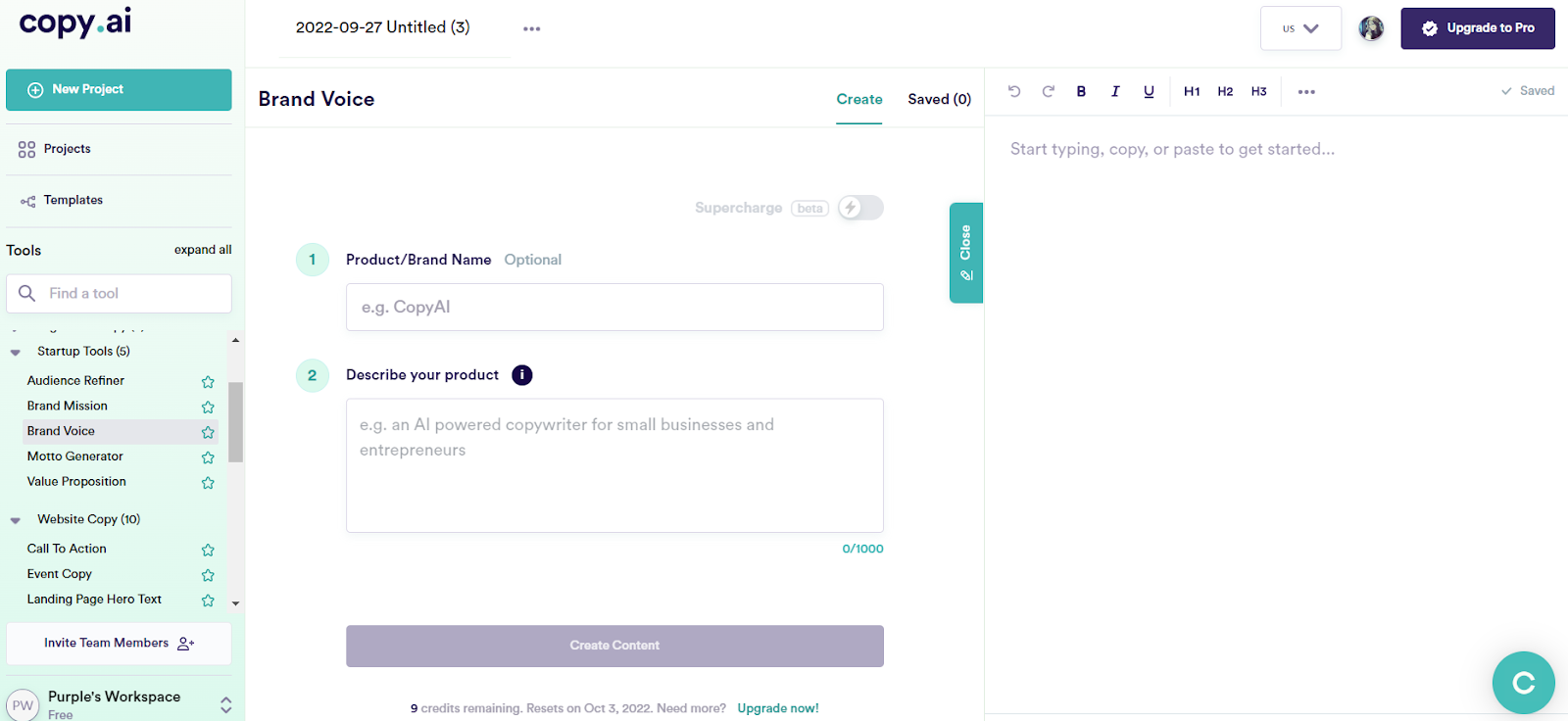
Task: Favorite the Event Copy tool
Action: [208, 575]
